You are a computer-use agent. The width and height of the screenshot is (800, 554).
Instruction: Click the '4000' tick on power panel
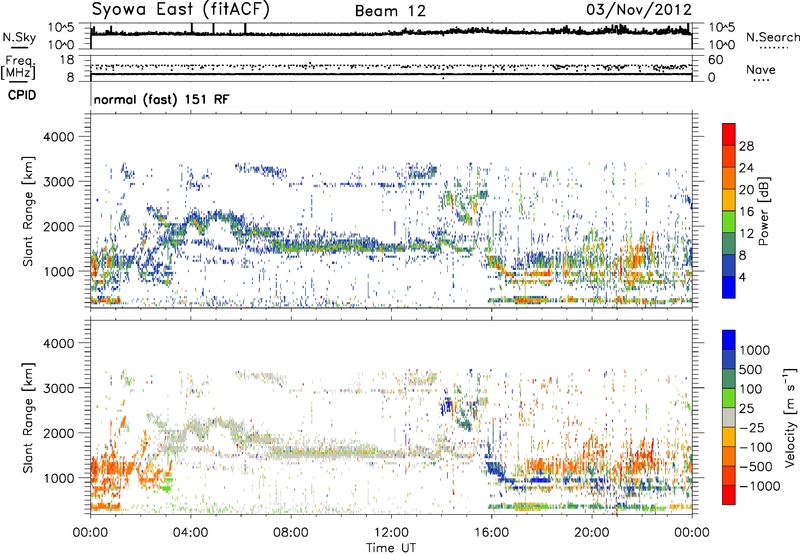tap(59, 137)
